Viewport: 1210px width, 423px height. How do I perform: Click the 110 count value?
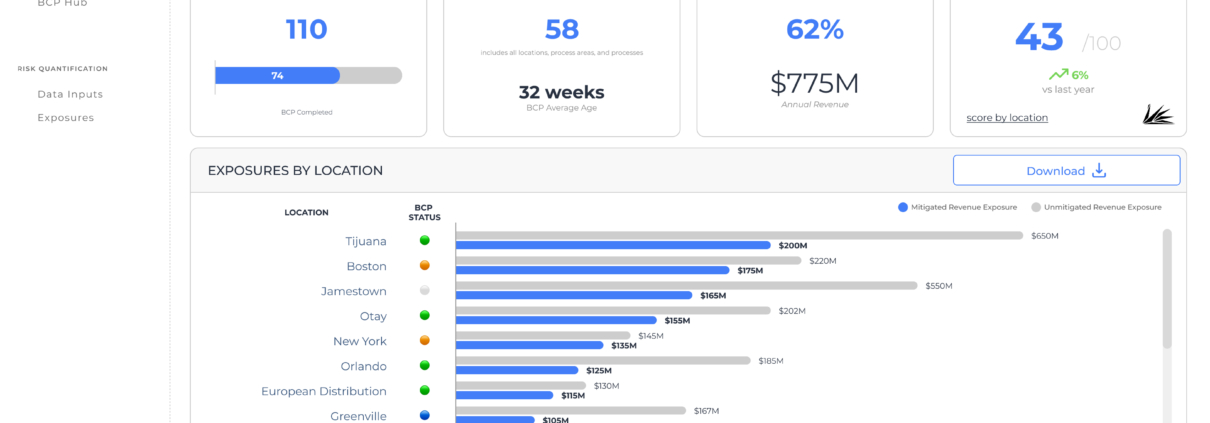306,30
